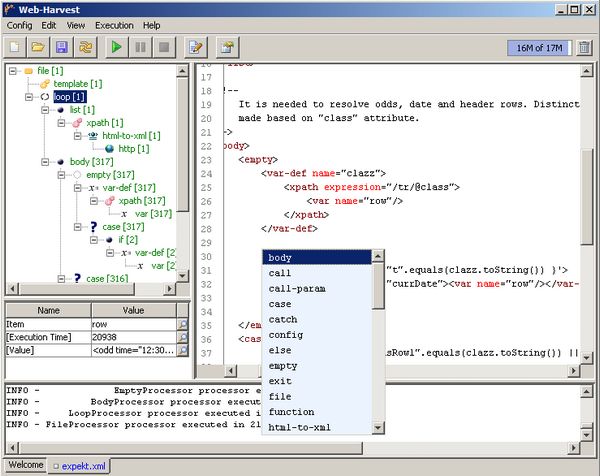Screen dimensions: 600x476
Task: Click the http globe icon in tree
Action: (x=109, y=148)
